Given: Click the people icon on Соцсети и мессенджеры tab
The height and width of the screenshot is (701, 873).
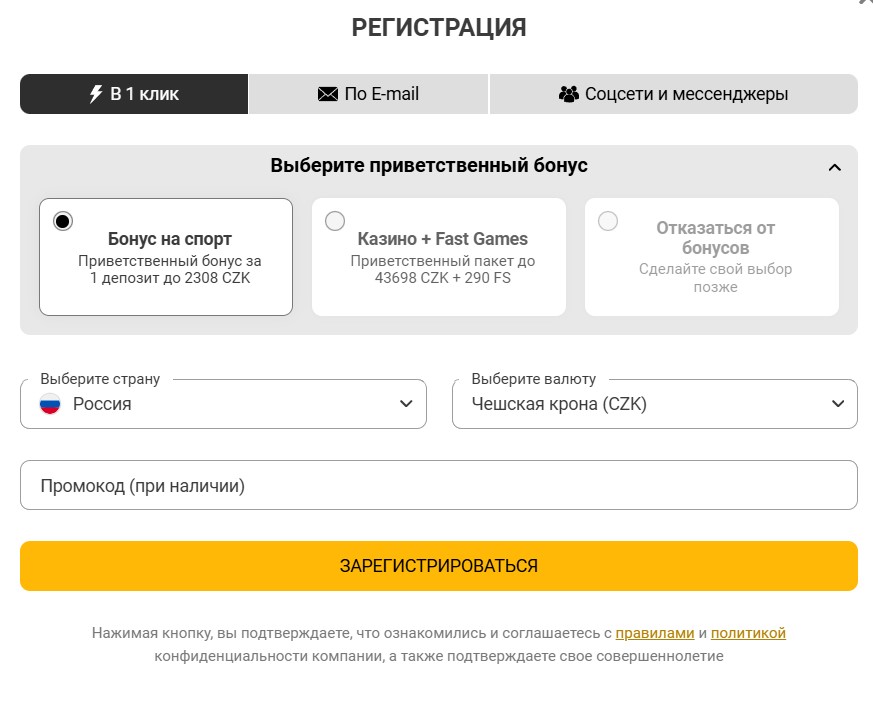Looking at the screenshot, I should pos(571,94).
